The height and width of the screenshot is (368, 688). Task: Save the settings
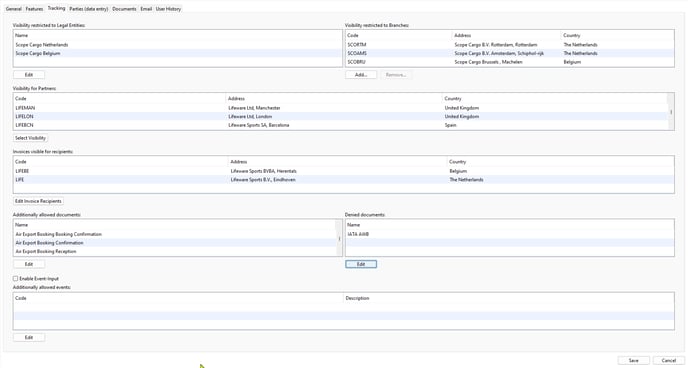[x=634, y=361]
